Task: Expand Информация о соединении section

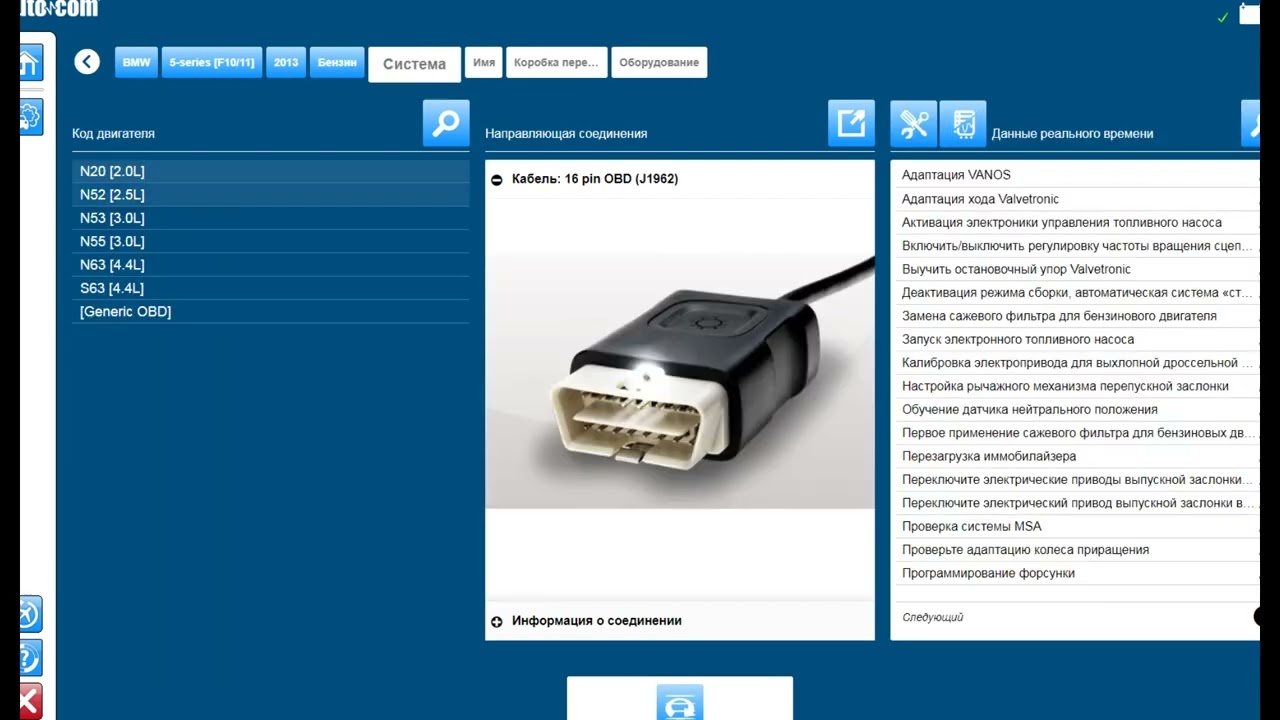Action: coord(497,622)
